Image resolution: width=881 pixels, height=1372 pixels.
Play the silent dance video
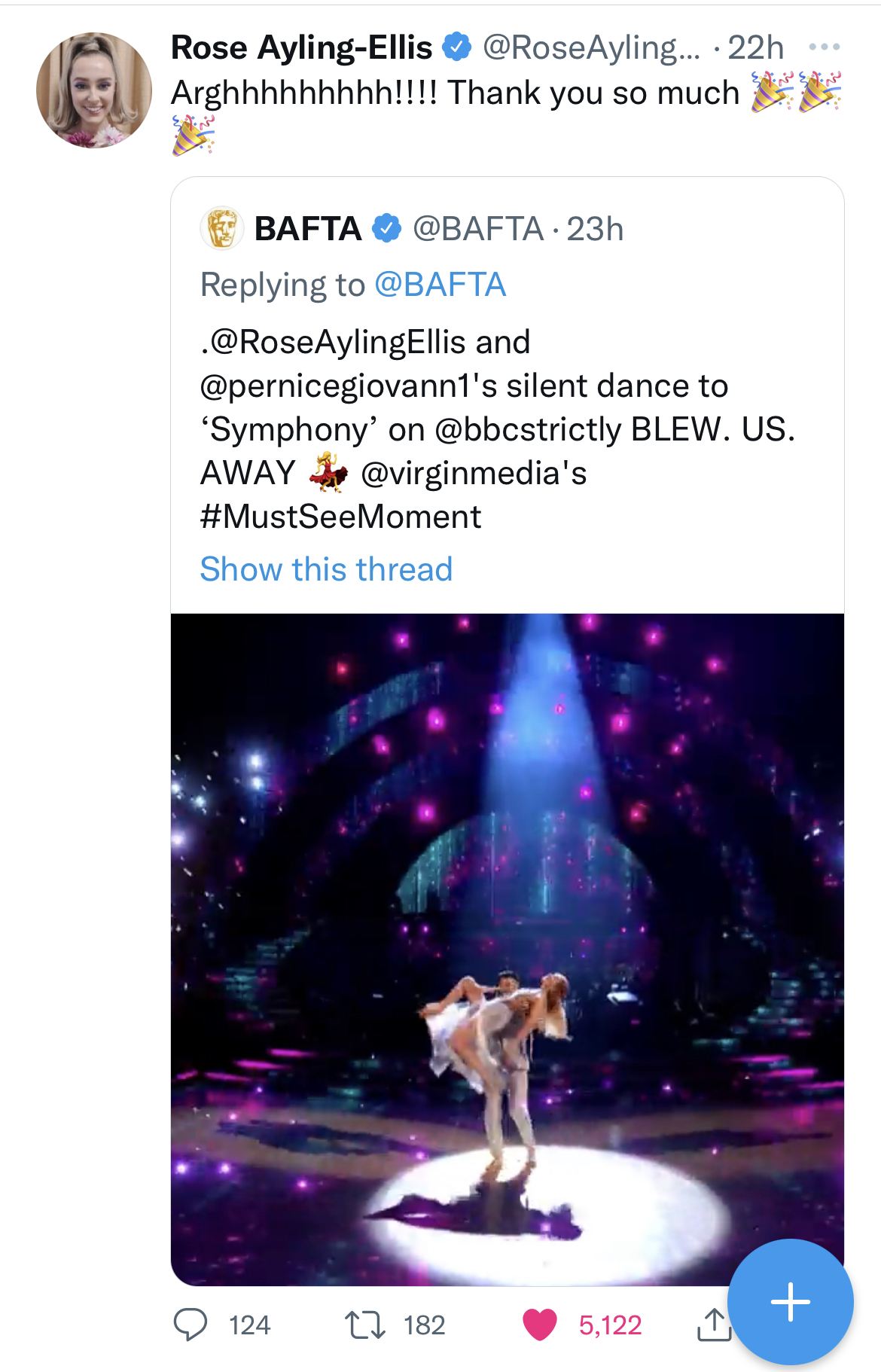coord(507,949)
